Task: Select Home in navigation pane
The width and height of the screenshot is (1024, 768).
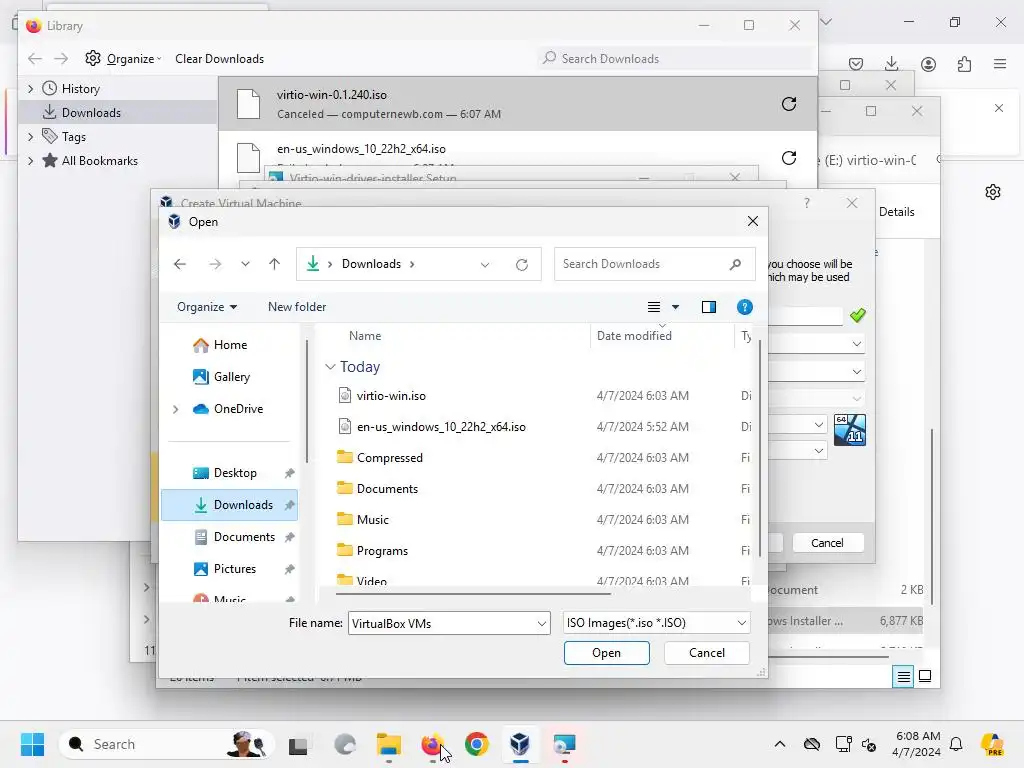Action: 230,345
